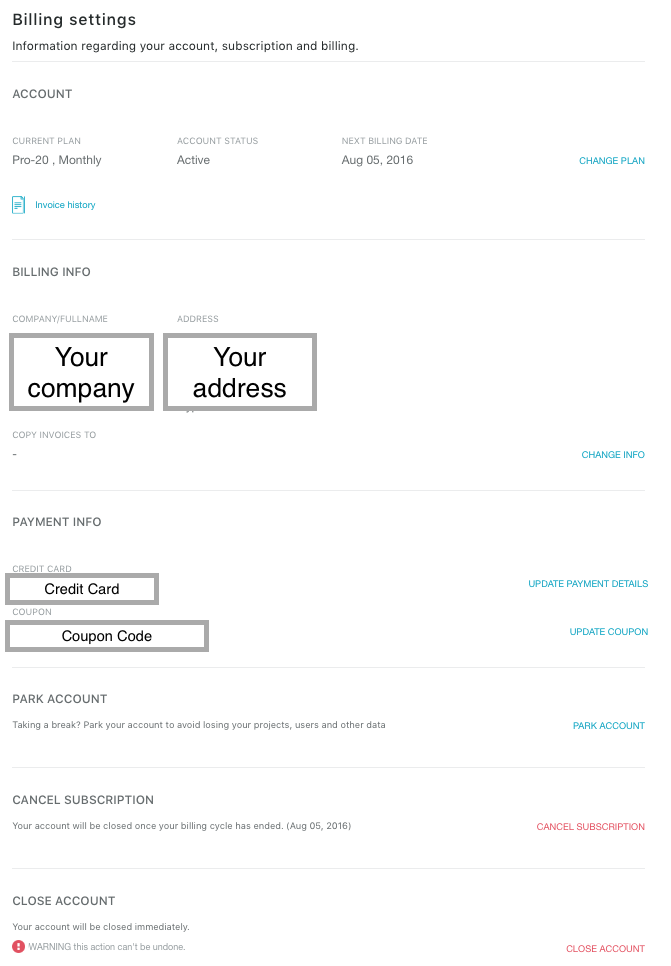This screenshot has height=966, width=671.
Task: Click the Active account status value
Action: pyautogui.click(x=193, y=160)
